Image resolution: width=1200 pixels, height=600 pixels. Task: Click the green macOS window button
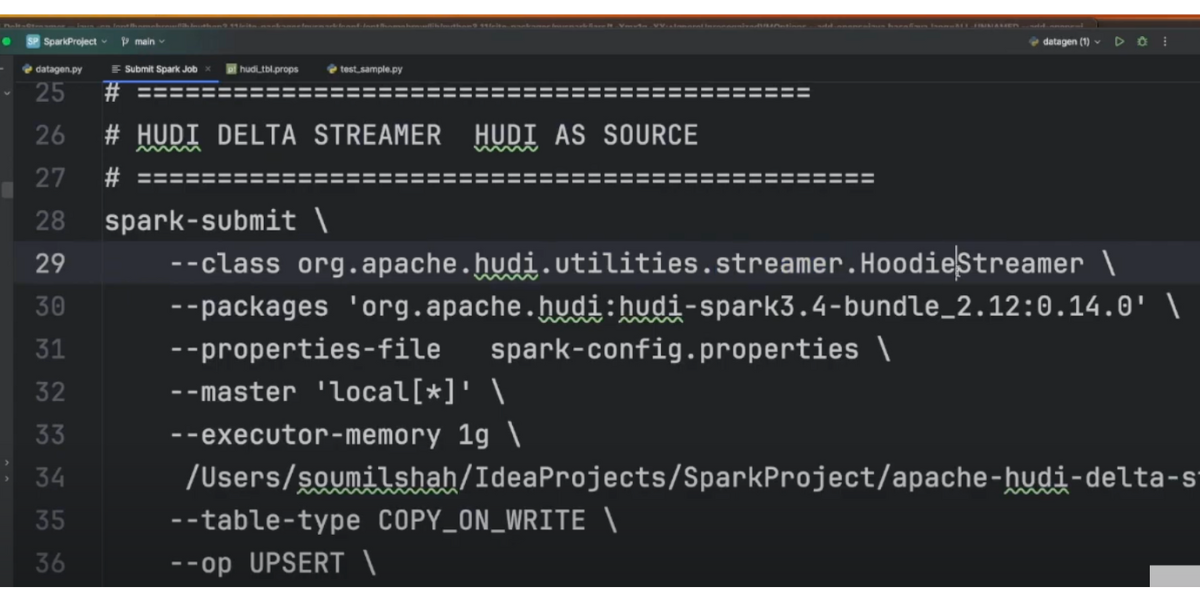coord(7,41)
